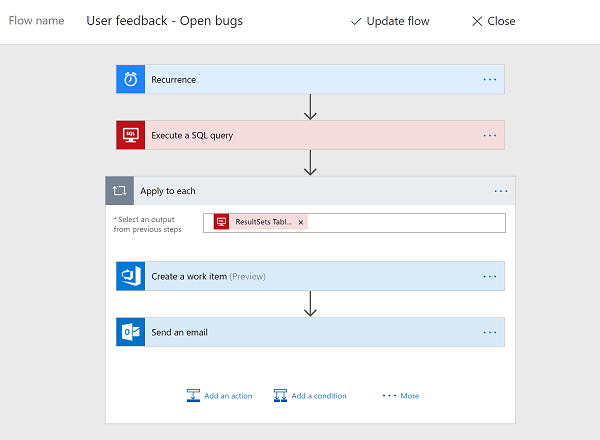Click Update flow to save changes
The image size is (600, 440).
point(389,21)
